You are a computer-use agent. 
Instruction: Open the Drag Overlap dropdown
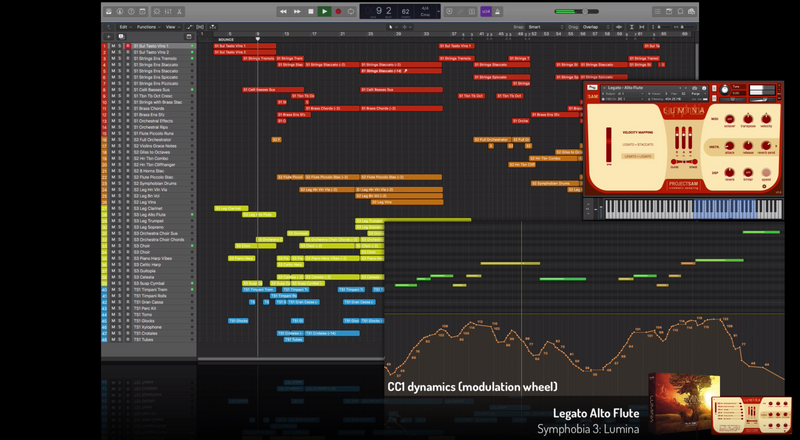coord(596,27)
